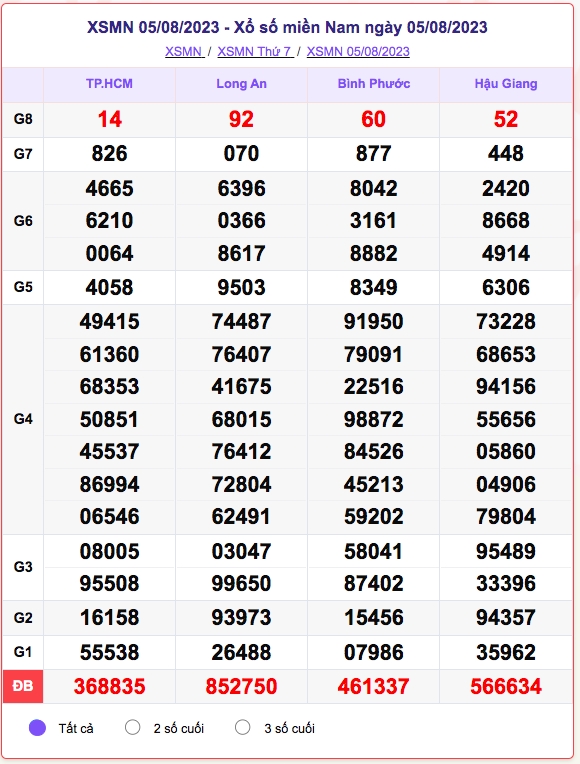Viewport: 580px width, 764px height.
Task: Click the G1 row label
Action: click(23, 652)
